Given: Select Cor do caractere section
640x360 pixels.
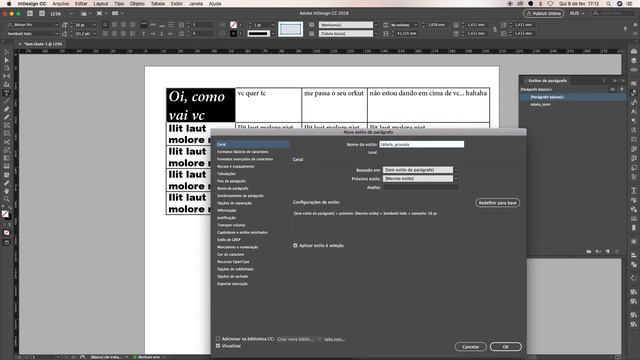Looking at the screenshot, I should pos(231,254).
